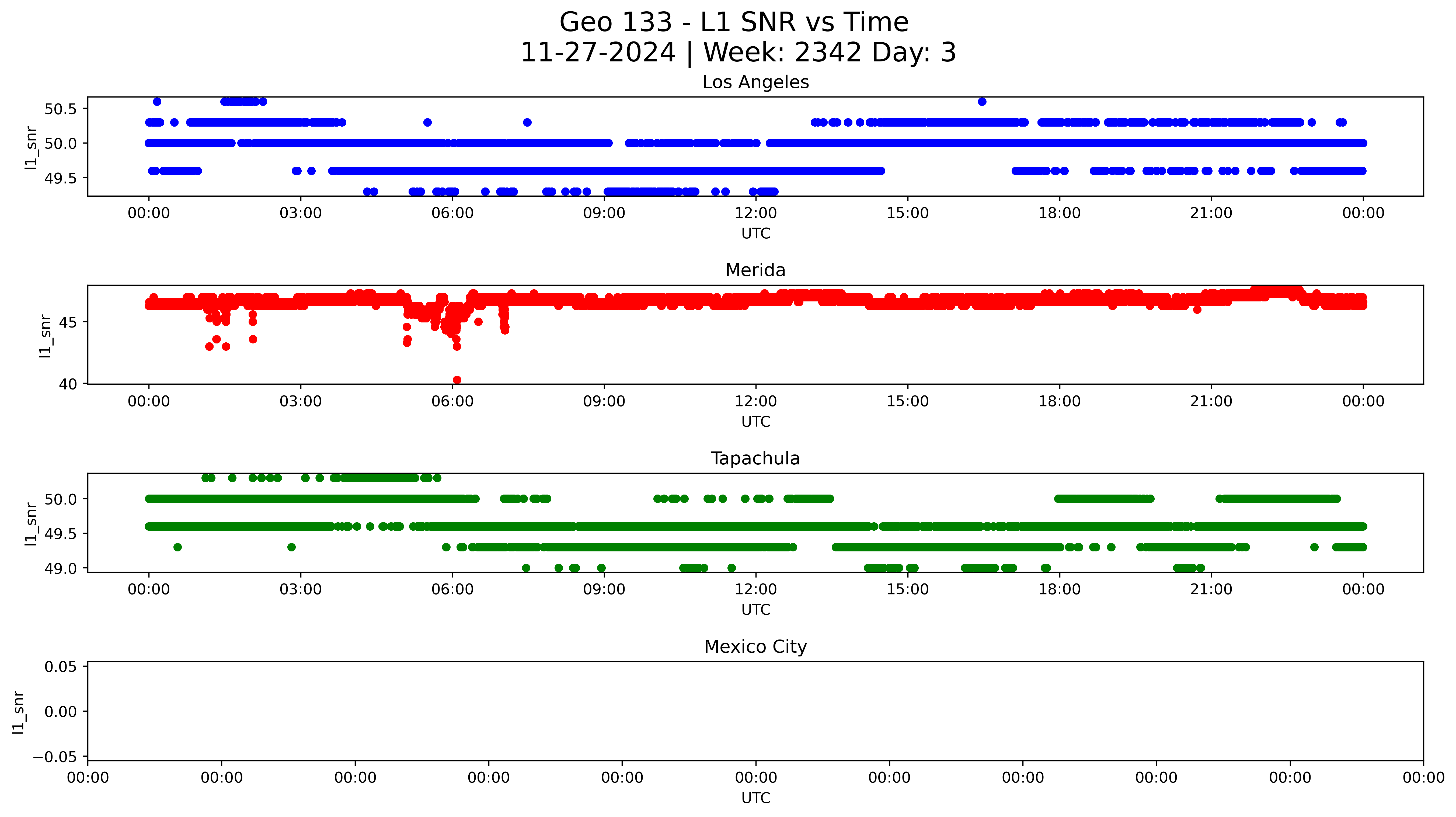
Task: Click the lowest red Merida point near 40
Action: [457, 380]
